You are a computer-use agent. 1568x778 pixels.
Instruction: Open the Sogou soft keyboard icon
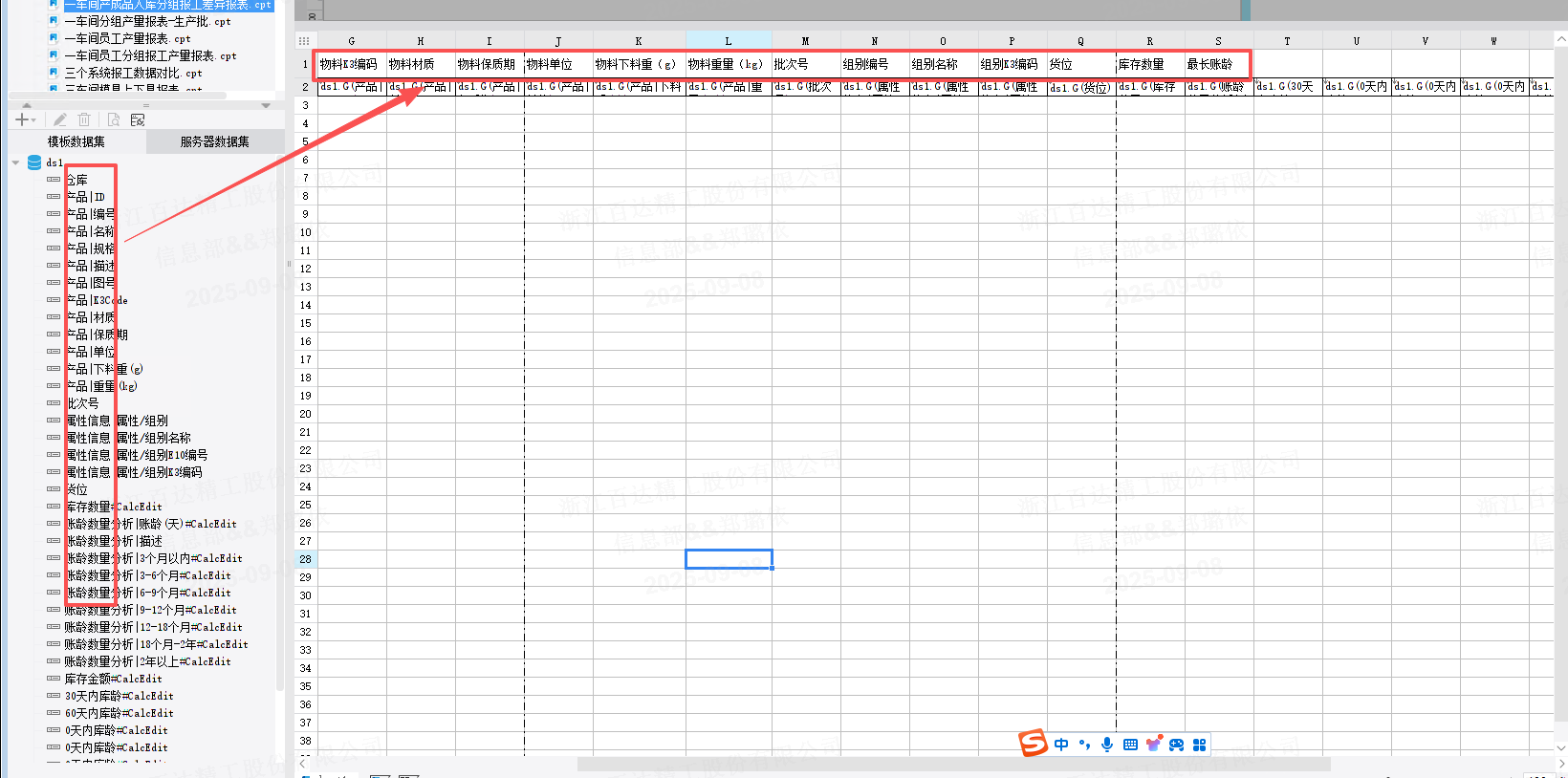pyautogui.click(x=1130, y=745)
